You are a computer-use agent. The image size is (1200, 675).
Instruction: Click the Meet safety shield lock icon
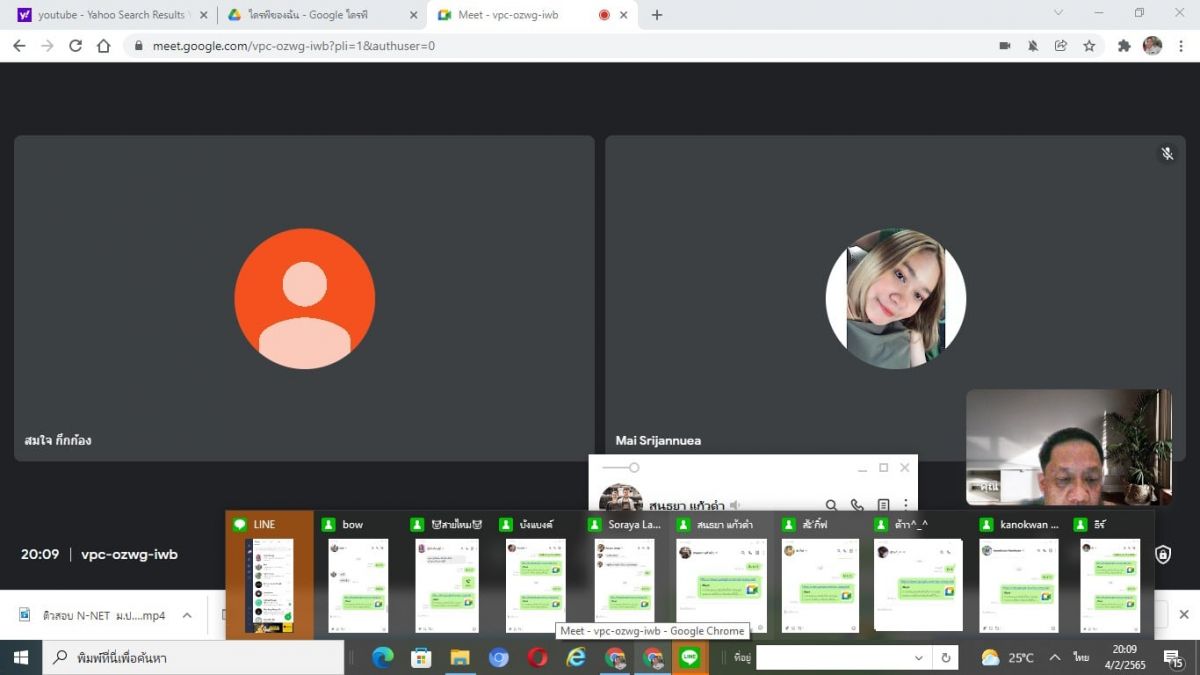pos(1163,554)
